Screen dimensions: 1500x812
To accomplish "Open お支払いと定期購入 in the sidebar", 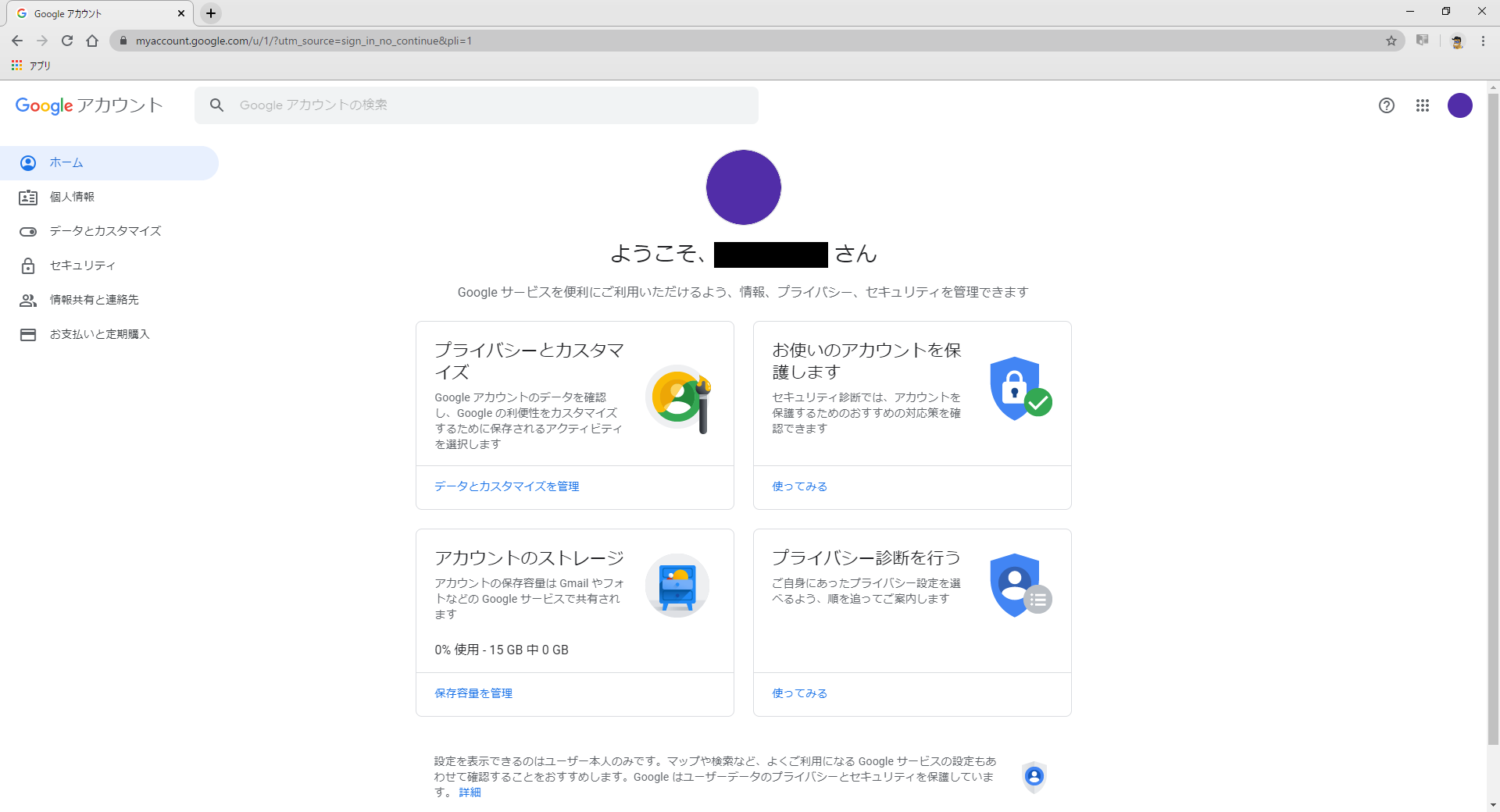I will coord(109,335).
